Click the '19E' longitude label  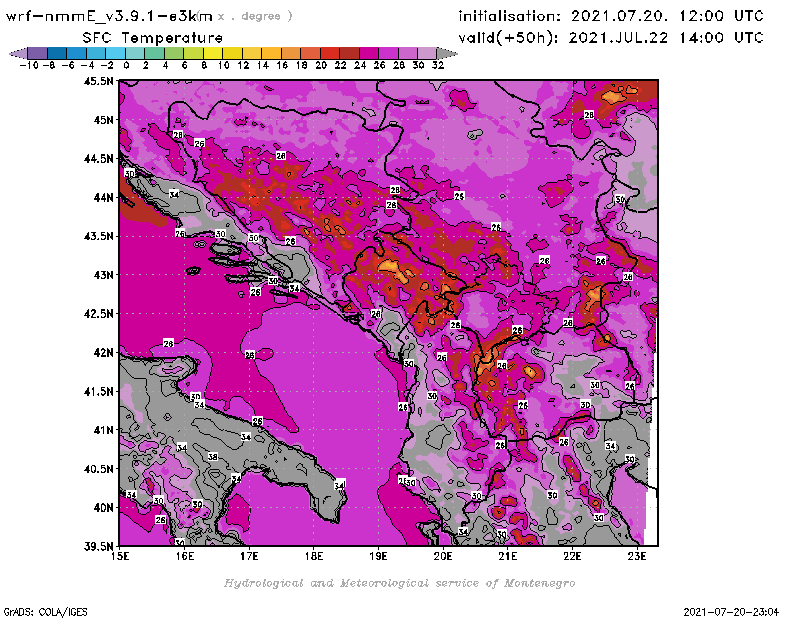[x=379, y=556]
